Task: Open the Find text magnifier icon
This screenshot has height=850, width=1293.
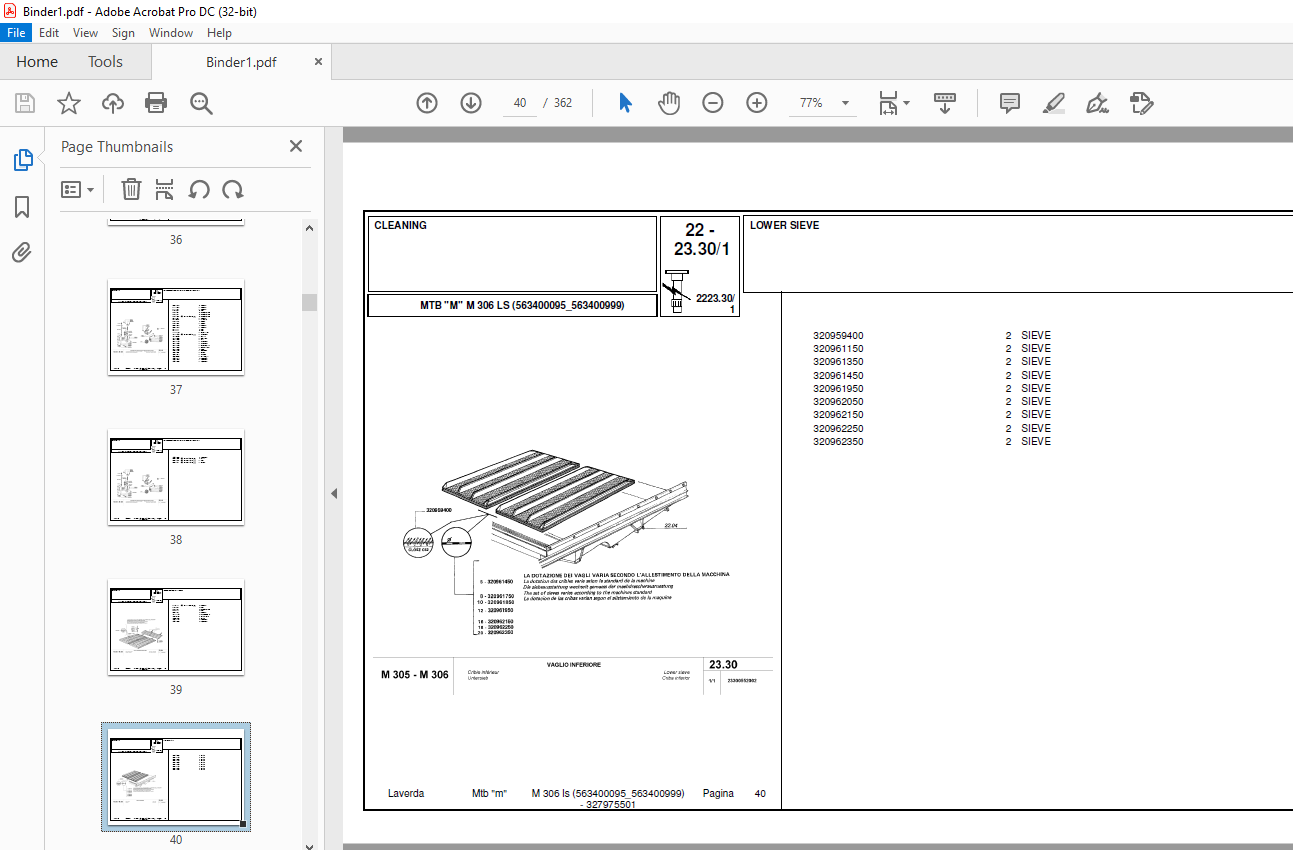Action: pos(201,103)
